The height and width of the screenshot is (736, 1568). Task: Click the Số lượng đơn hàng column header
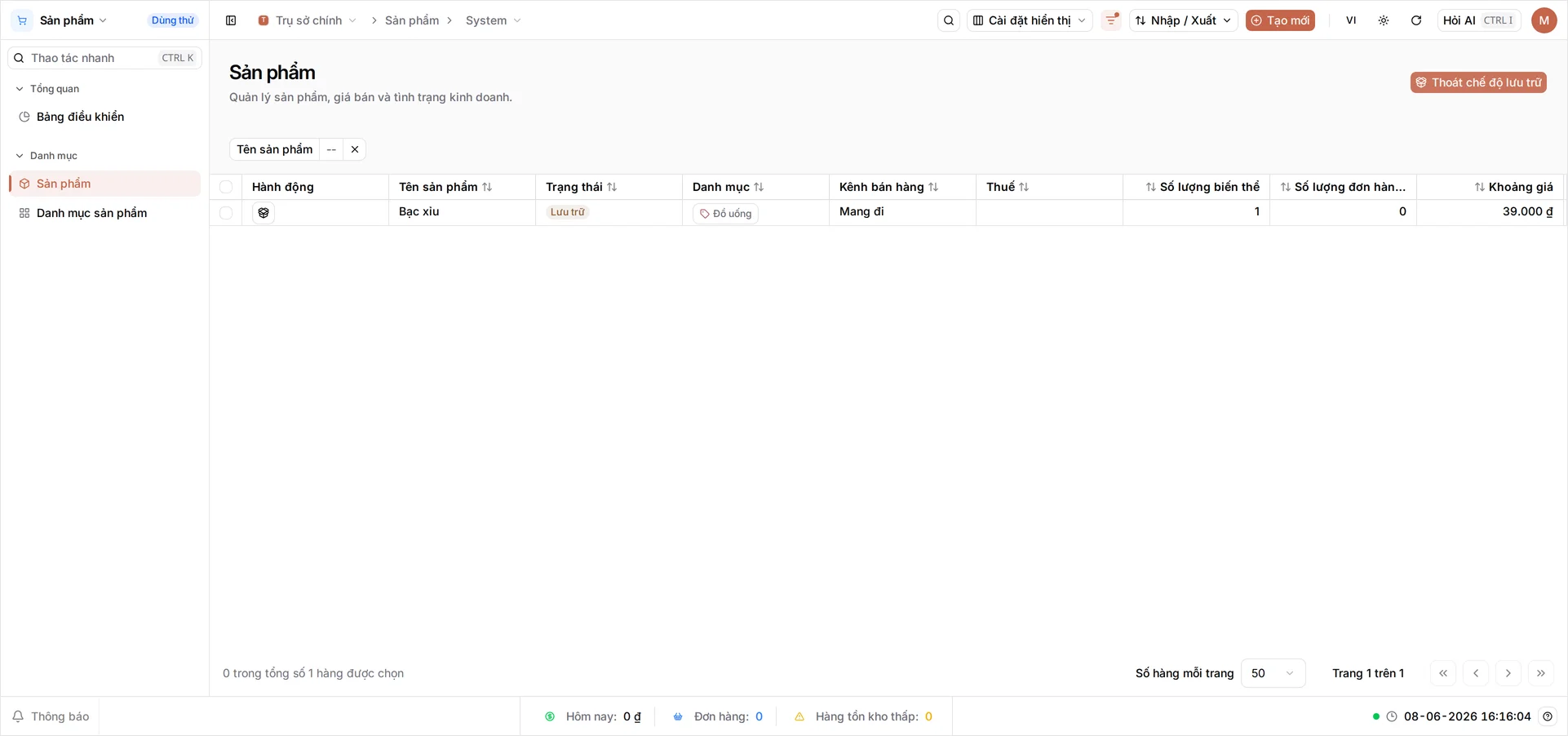[x=1344, y=187]
